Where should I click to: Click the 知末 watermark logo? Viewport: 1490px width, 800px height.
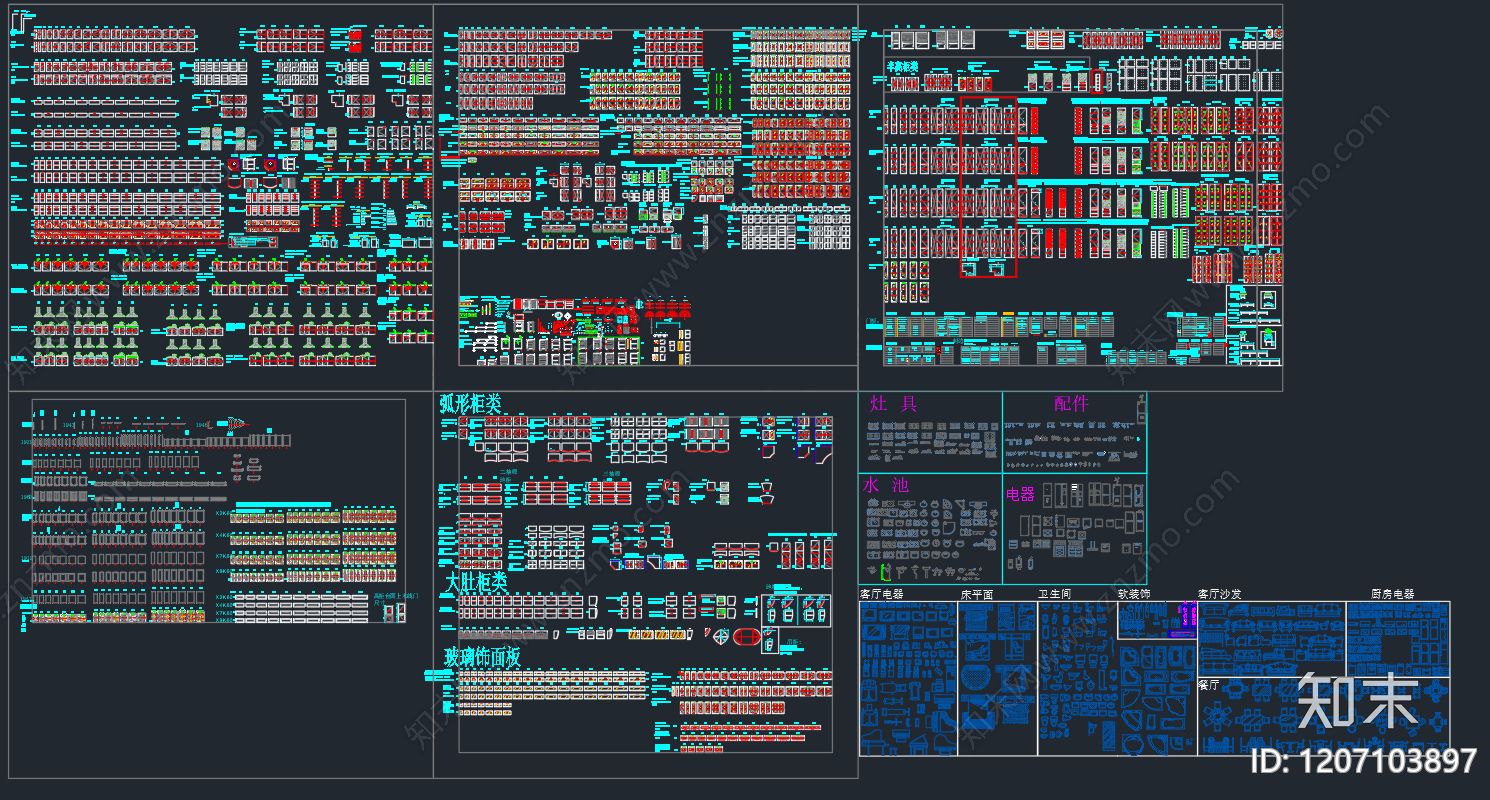click(1357, 701)
